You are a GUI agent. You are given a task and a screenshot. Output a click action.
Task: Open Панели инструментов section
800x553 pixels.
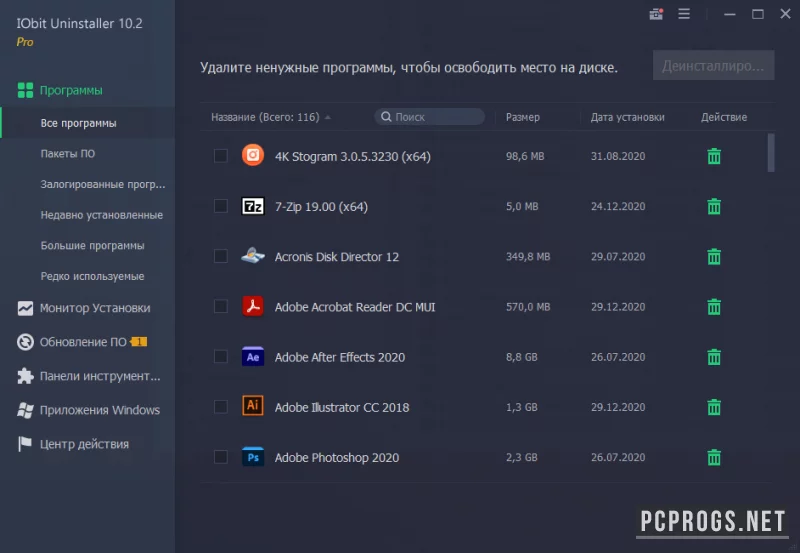pyautogui.click(x=100, y=376)
